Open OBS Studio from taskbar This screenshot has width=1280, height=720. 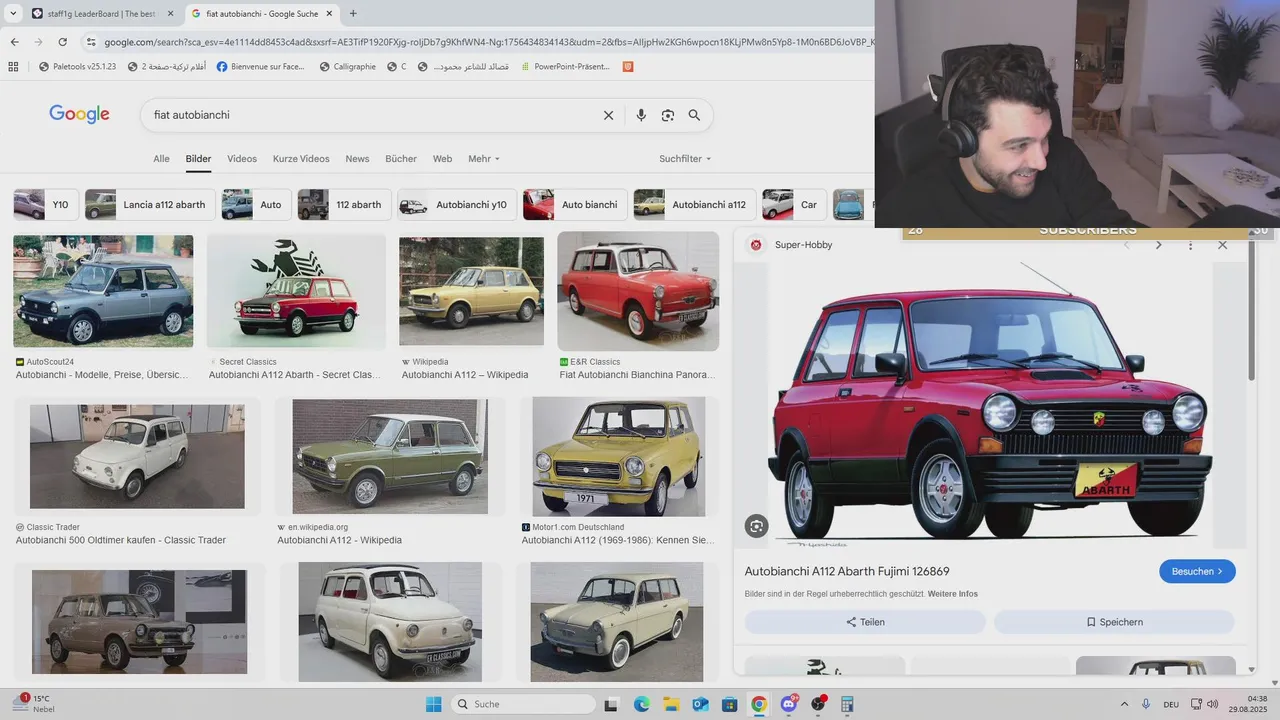point(818,704)
